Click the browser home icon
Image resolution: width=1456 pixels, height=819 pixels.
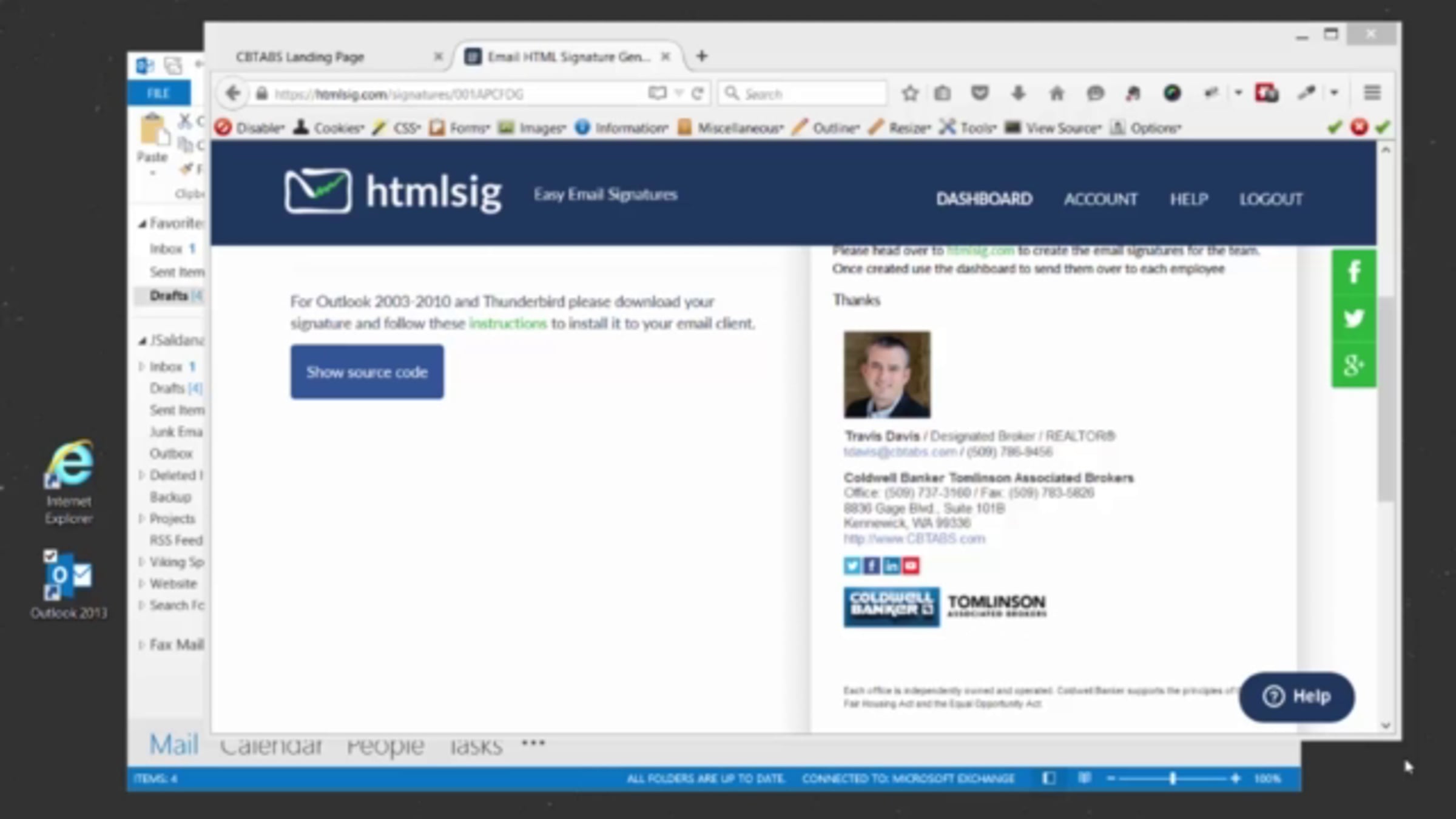[1056, 93]
